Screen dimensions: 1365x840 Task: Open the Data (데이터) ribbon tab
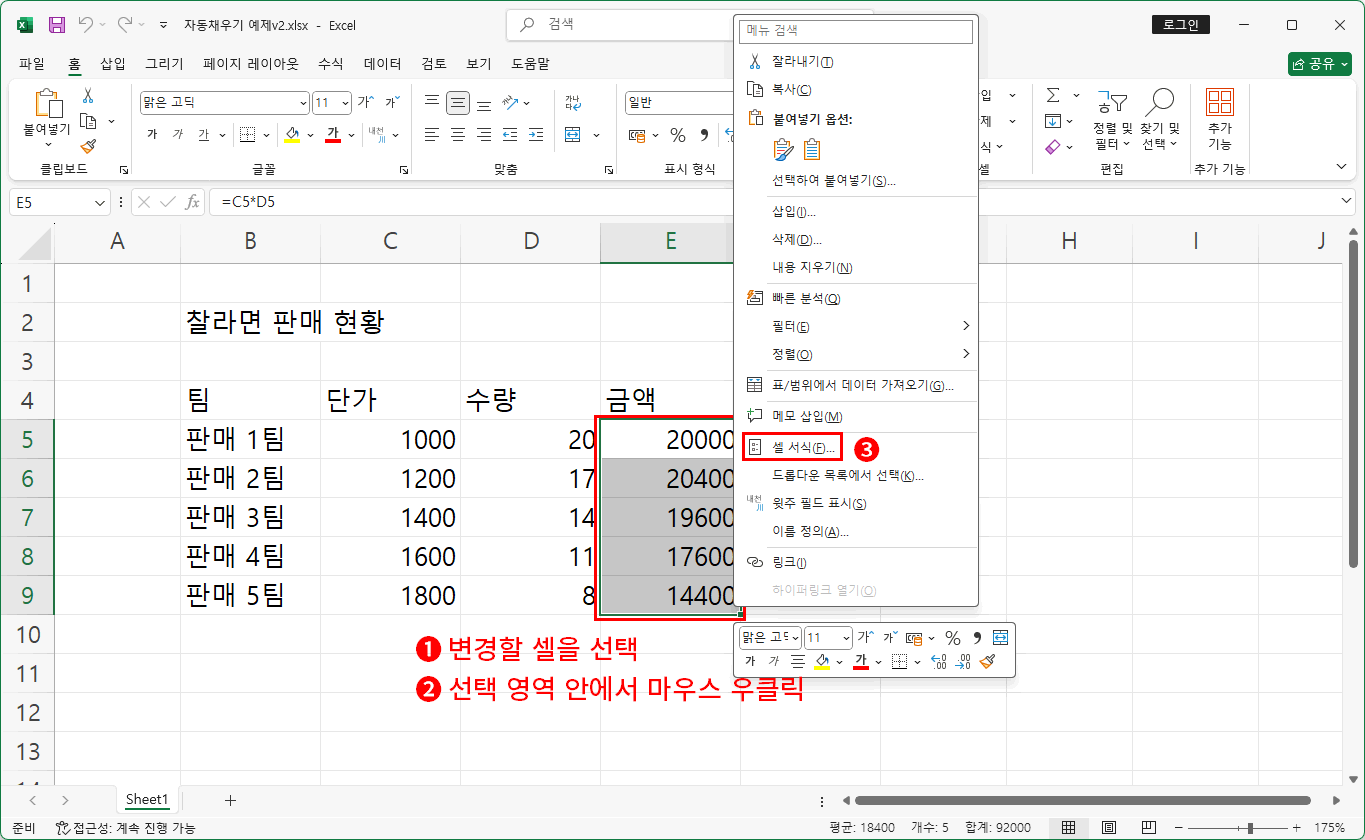[x=383, y=63]
